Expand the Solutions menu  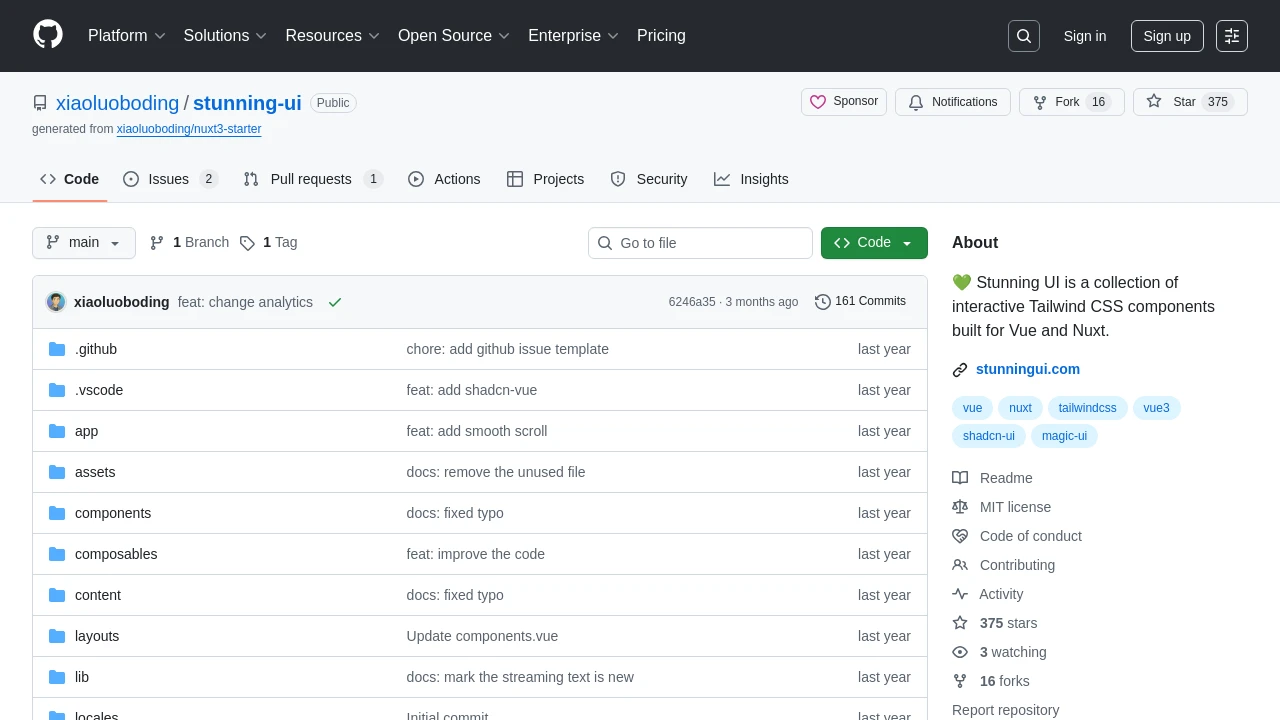[225, 36]
